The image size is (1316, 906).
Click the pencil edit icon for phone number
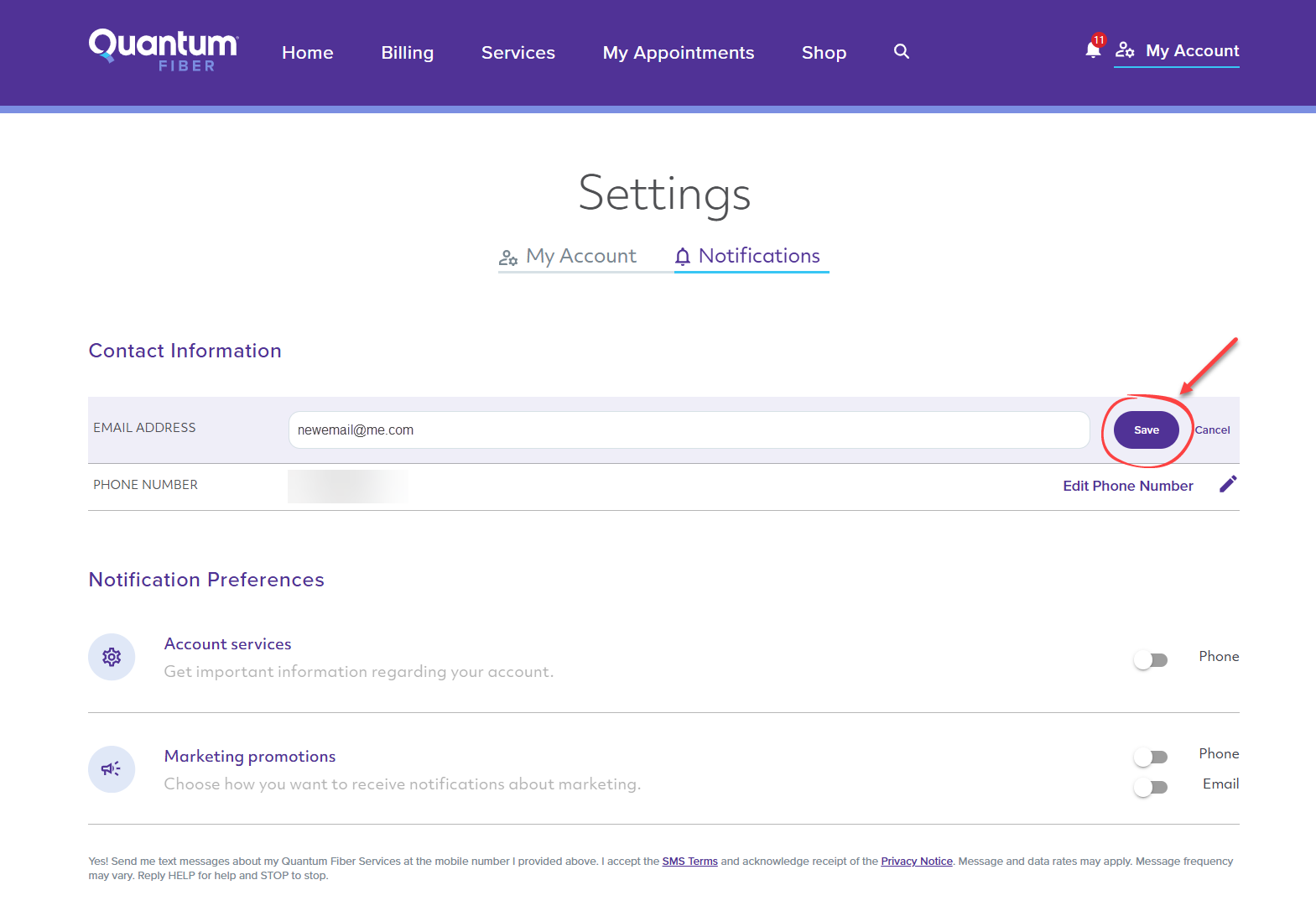click(1228, 484)
